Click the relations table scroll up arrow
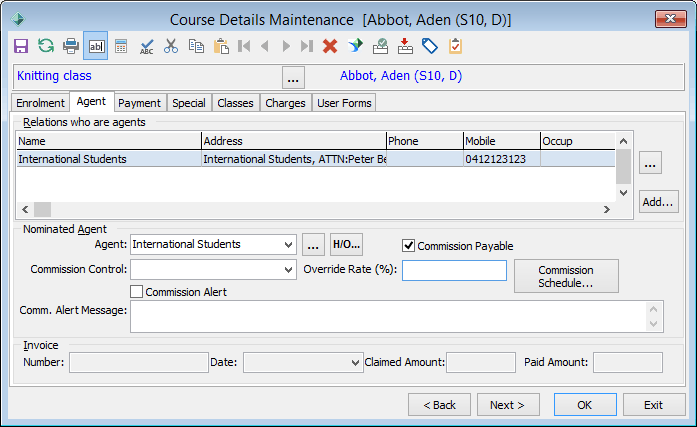 pyautogui.click(x=624, y=141)
